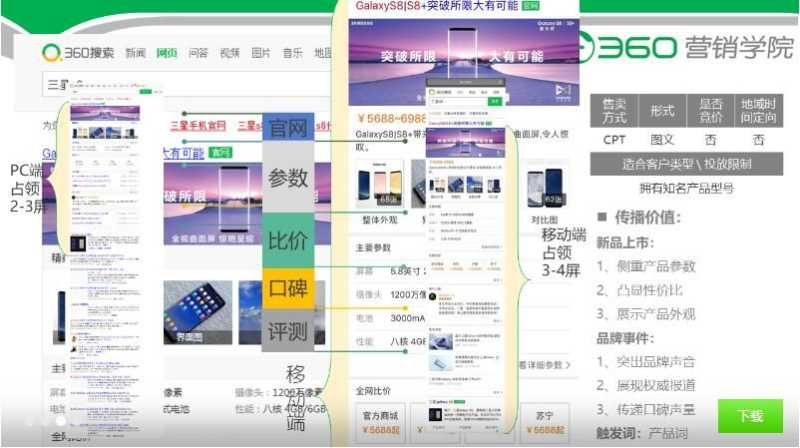Click the yellow 口碑 label box

[x=288, y=289]
